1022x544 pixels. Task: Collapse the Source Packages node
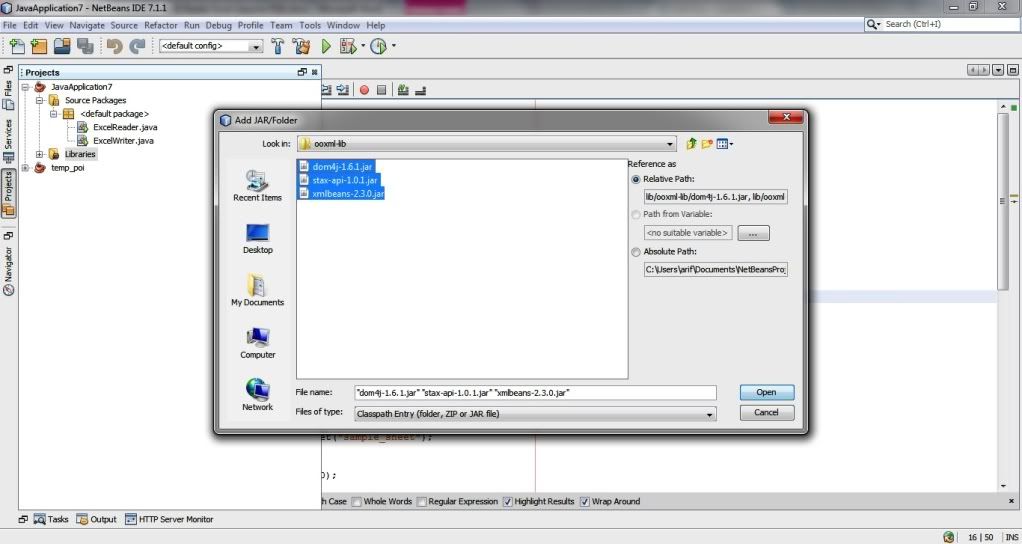pos(39,100)
